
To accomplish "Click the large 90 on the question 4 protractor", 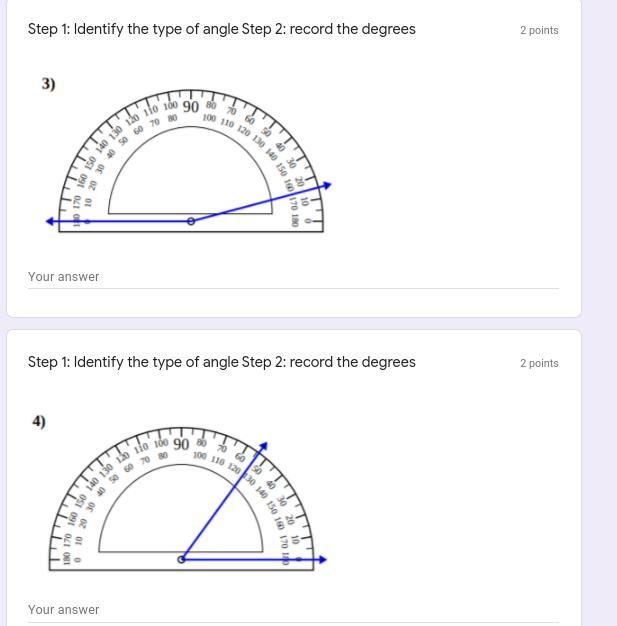I will point(181,444).
